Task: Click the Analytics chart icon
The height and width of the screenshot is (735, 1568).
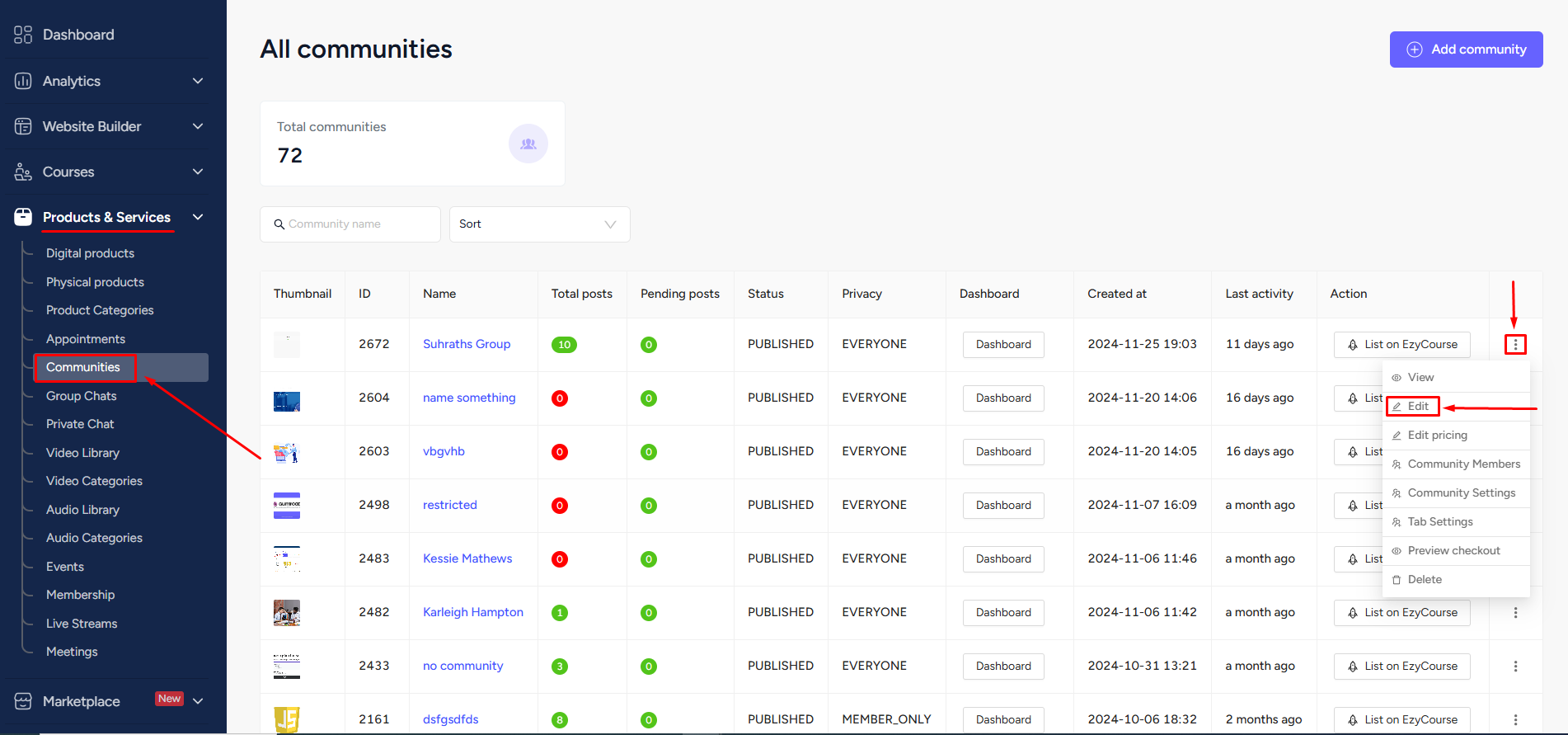Action: (23, 81)
